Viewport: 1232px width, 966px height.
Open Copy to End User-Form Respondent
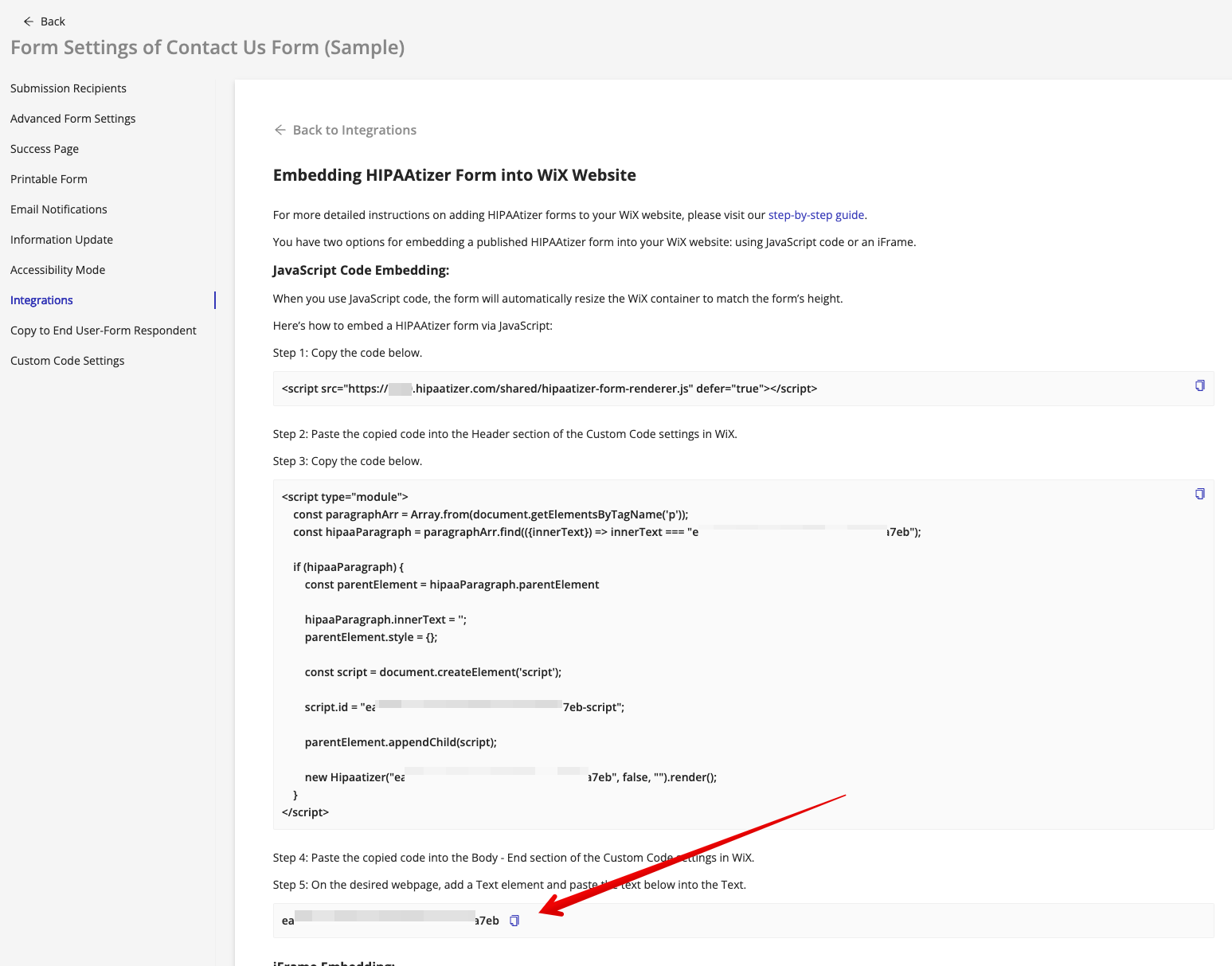pos(104,330)
